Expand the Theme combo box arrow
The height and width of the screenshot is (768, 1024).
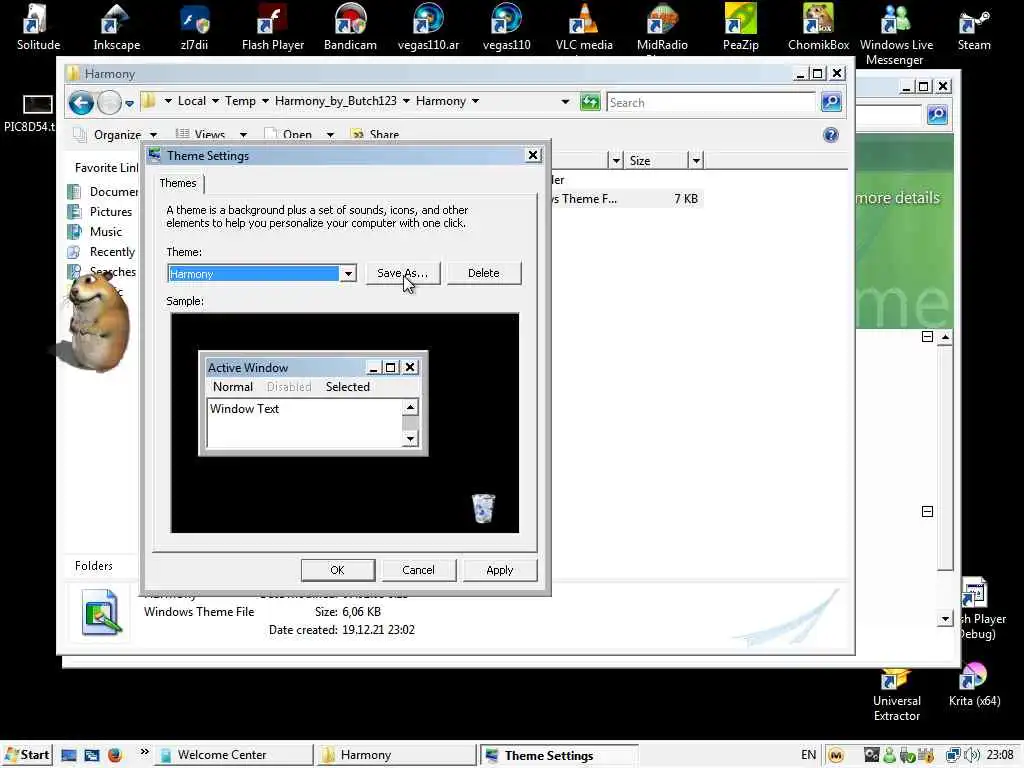(x=348, y=274)
